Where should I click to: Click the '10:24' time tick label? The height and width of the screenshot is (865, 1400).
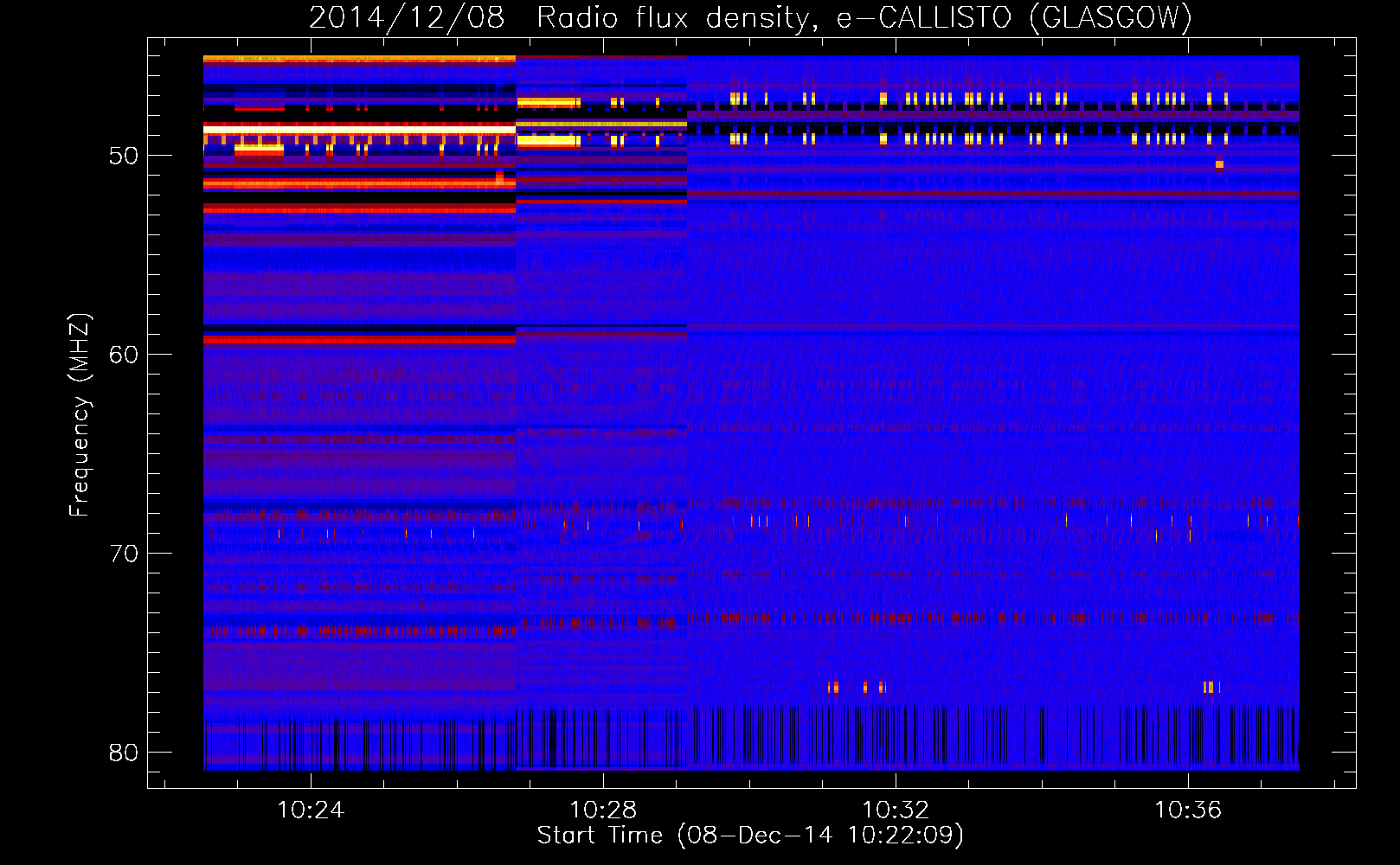pyautogui.click(x=311, y=810)
